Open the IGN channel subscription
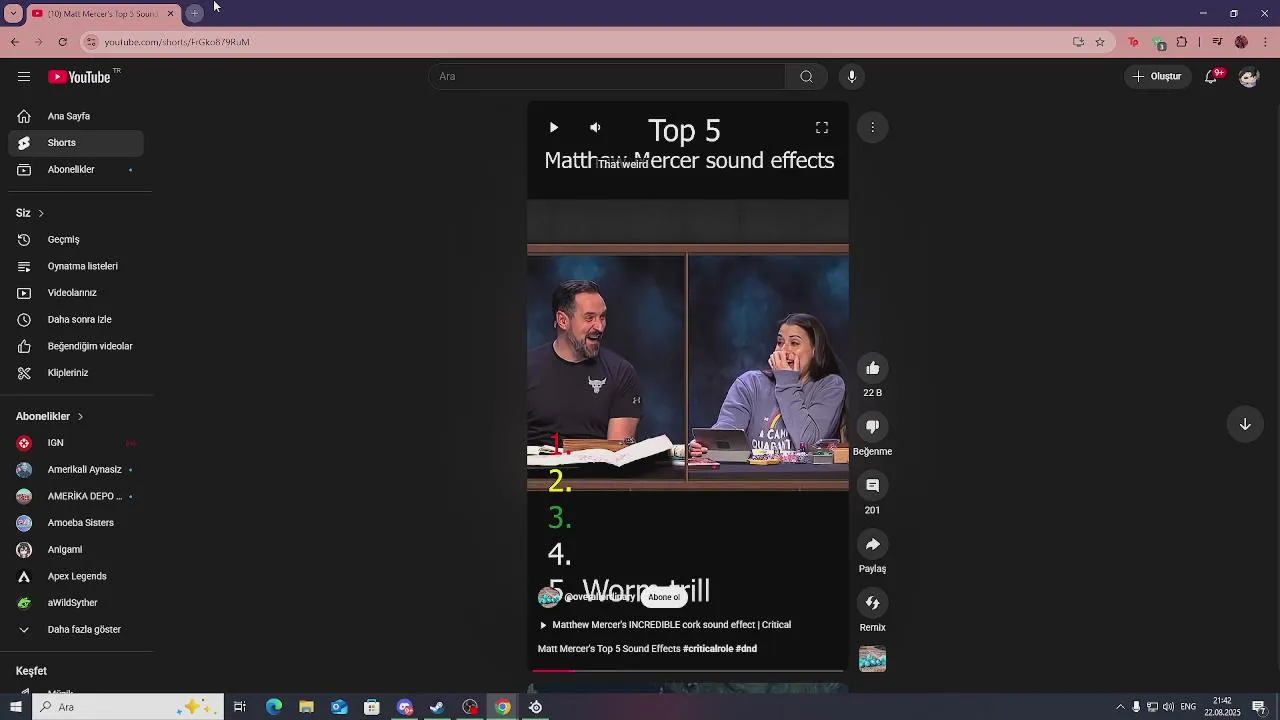This screenshot has height=720, width=1280. [x=76, y=443]
